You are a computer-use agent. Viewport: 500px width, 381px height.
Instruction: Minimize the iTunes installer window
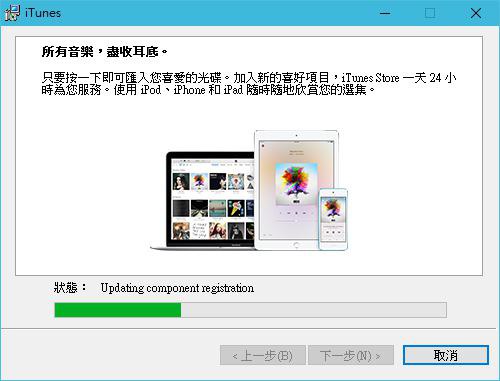pos(385,13)
